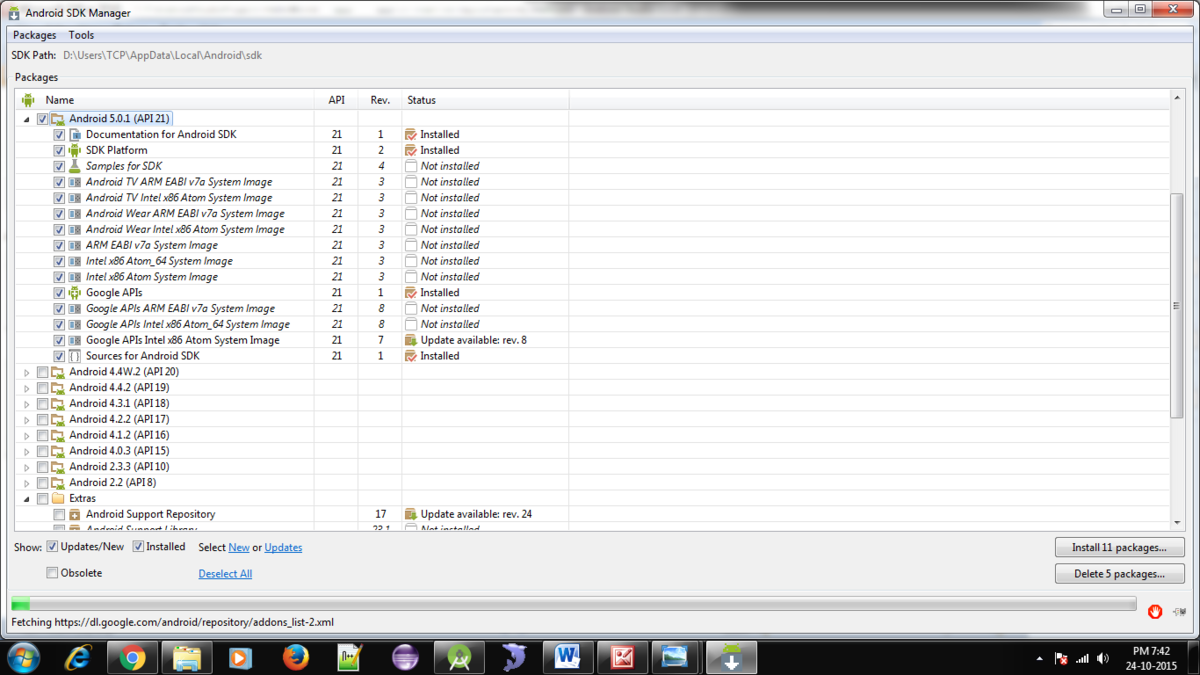Click the installed status icon for SDK Platform

[x=411, y=150]
